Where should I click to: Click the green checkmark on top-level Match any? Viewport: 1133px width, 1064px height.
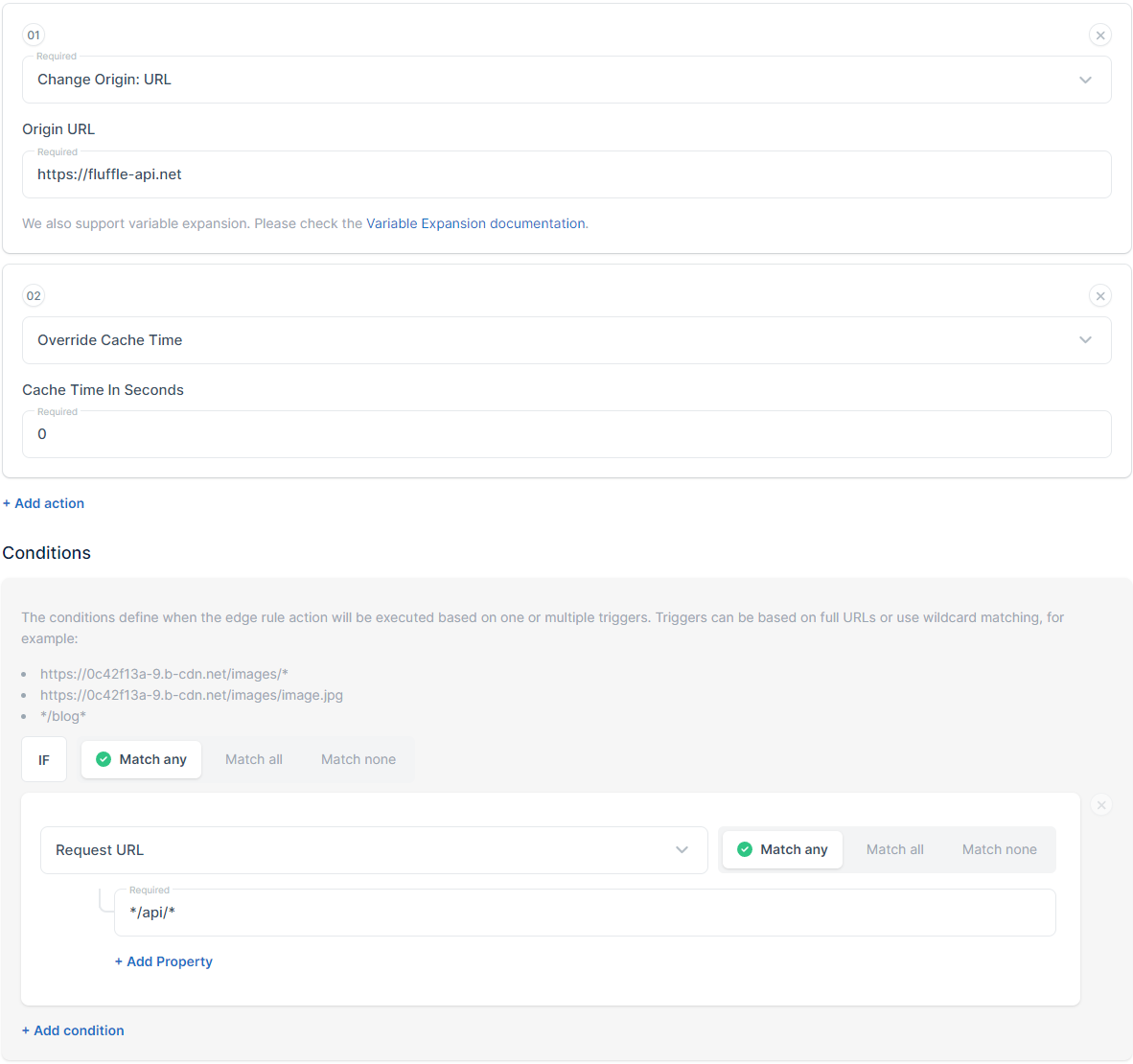click(104, 759)
